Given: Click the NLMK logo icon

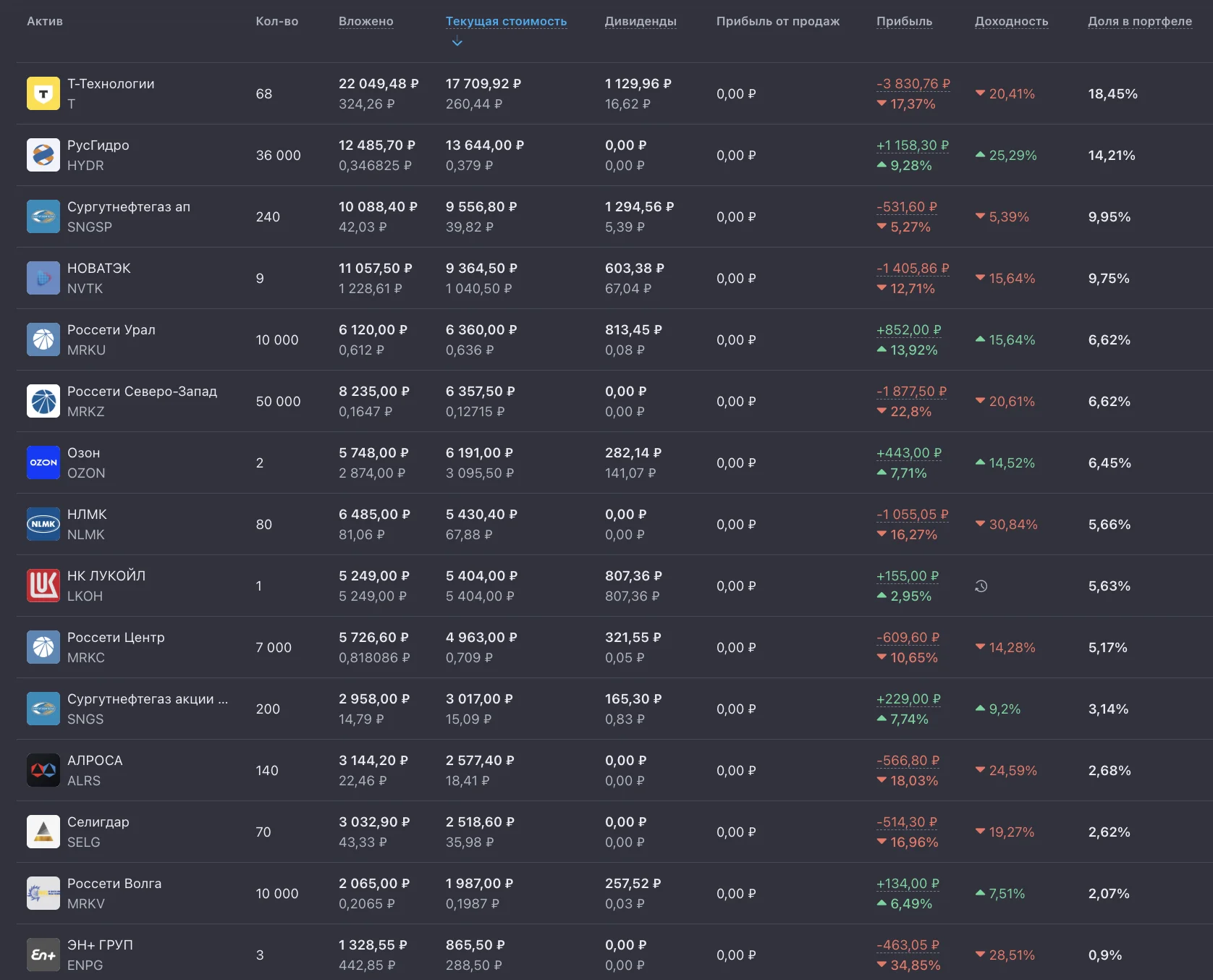Looking at the screenshot, I should pyautogui.click(x=43, y=524).
